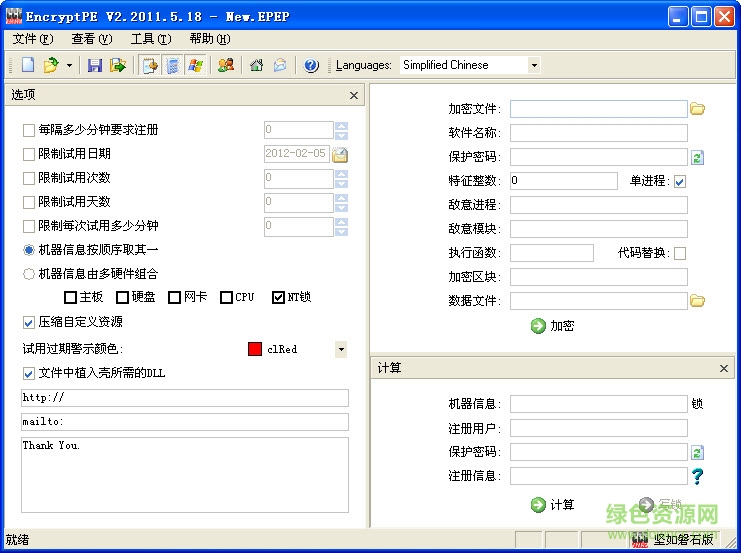Select the 机器信息由多硬件组合 radio button
This screenshot has width=741, height=553.
[x=29, y=273]
